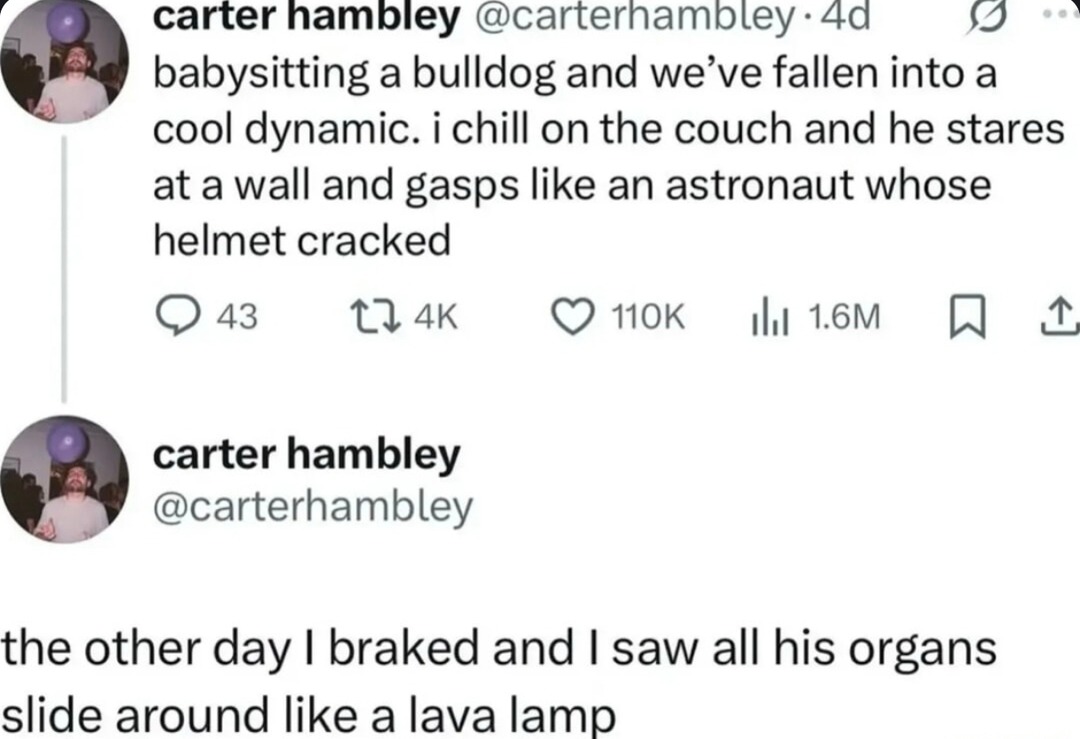Click the share upload arrow icon
The image size is (1080, 739).
click(x=1061, y=317)
